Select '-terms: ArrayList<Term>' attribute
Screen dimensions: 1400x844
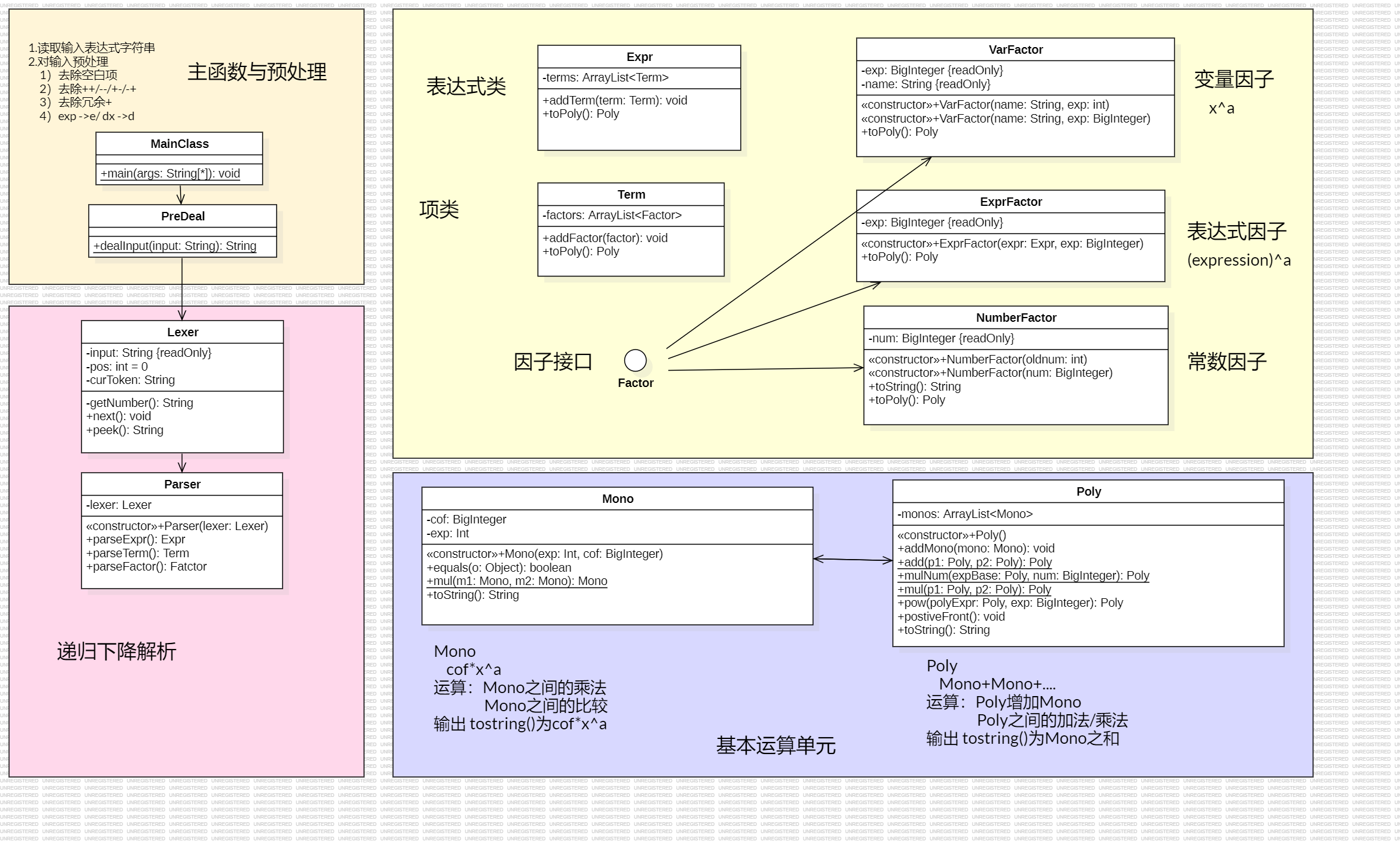pyautogui.click(x=606, y=77)
